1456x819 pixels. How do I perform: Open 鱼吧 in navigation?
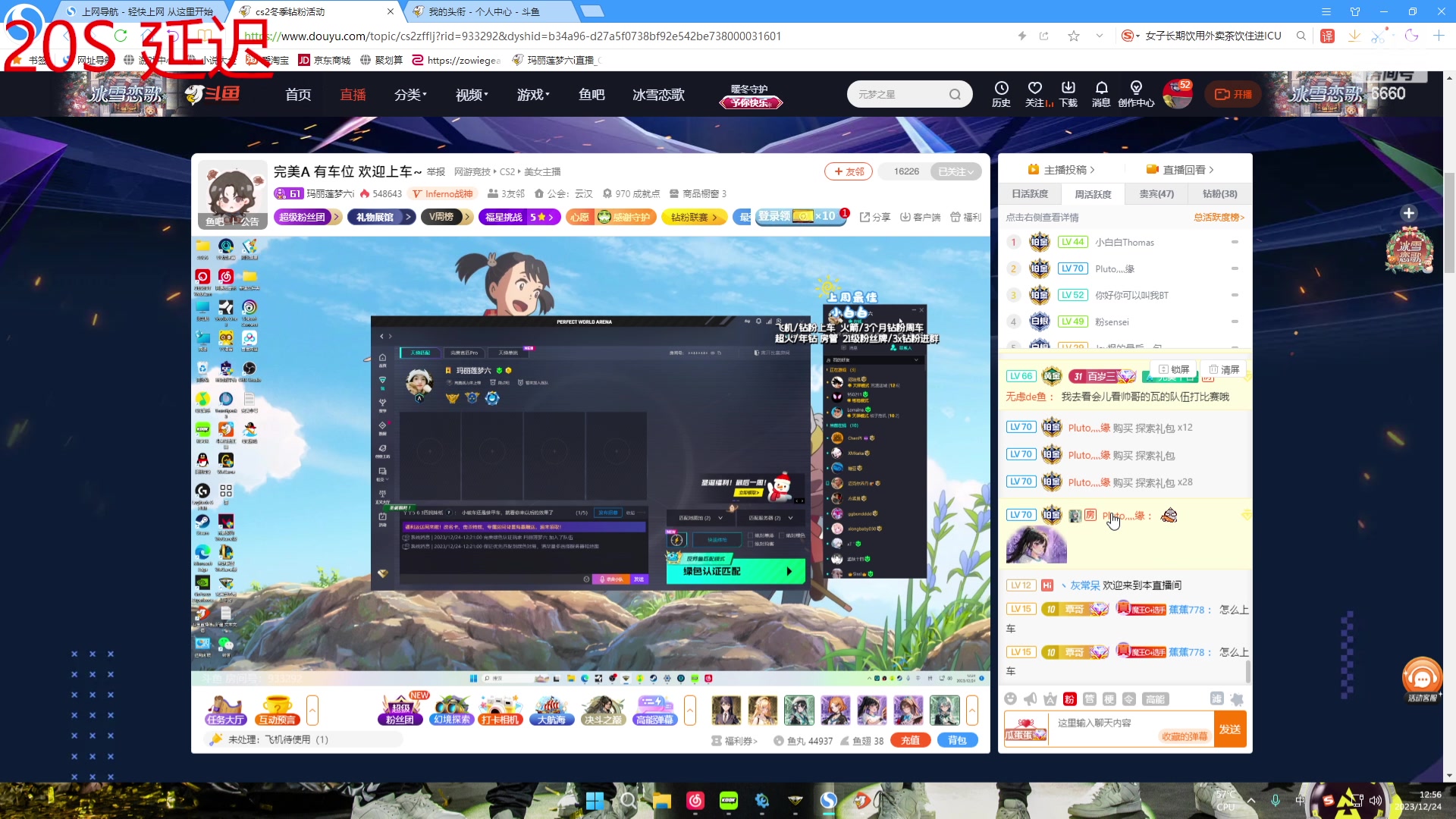coord(591,95)
